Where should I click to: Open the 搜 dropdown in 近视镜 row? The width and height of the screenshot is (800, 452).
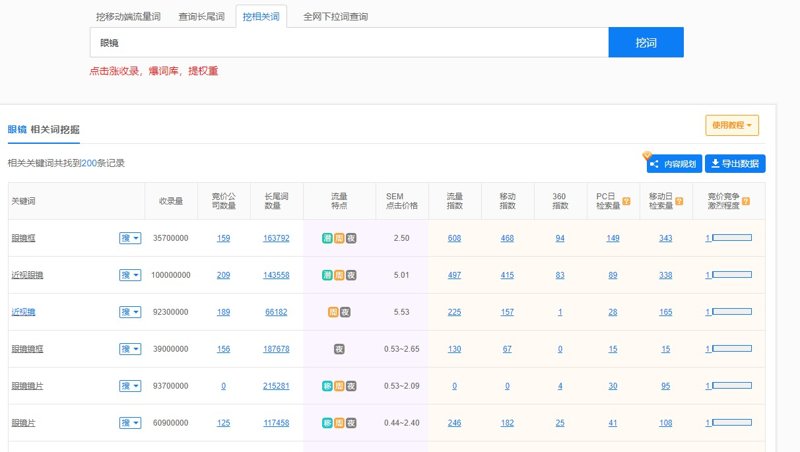[x=130, y=312]
